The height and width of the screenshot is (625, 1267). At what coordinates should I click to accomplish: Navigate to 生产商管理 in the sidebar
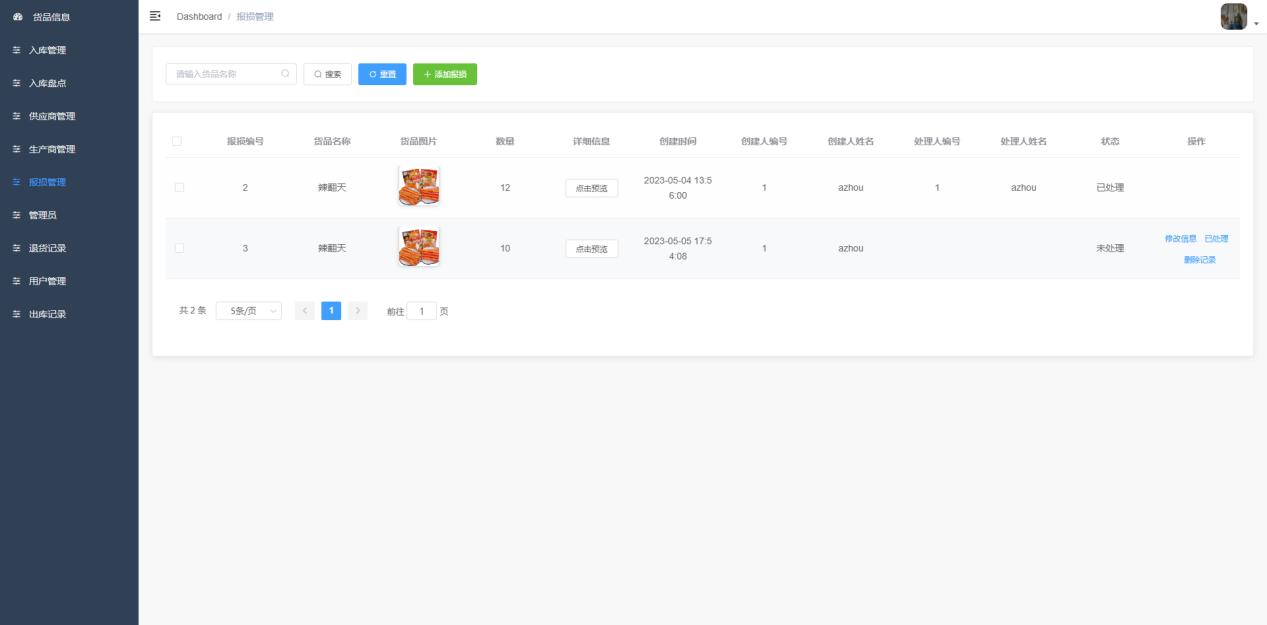[51, 149]
